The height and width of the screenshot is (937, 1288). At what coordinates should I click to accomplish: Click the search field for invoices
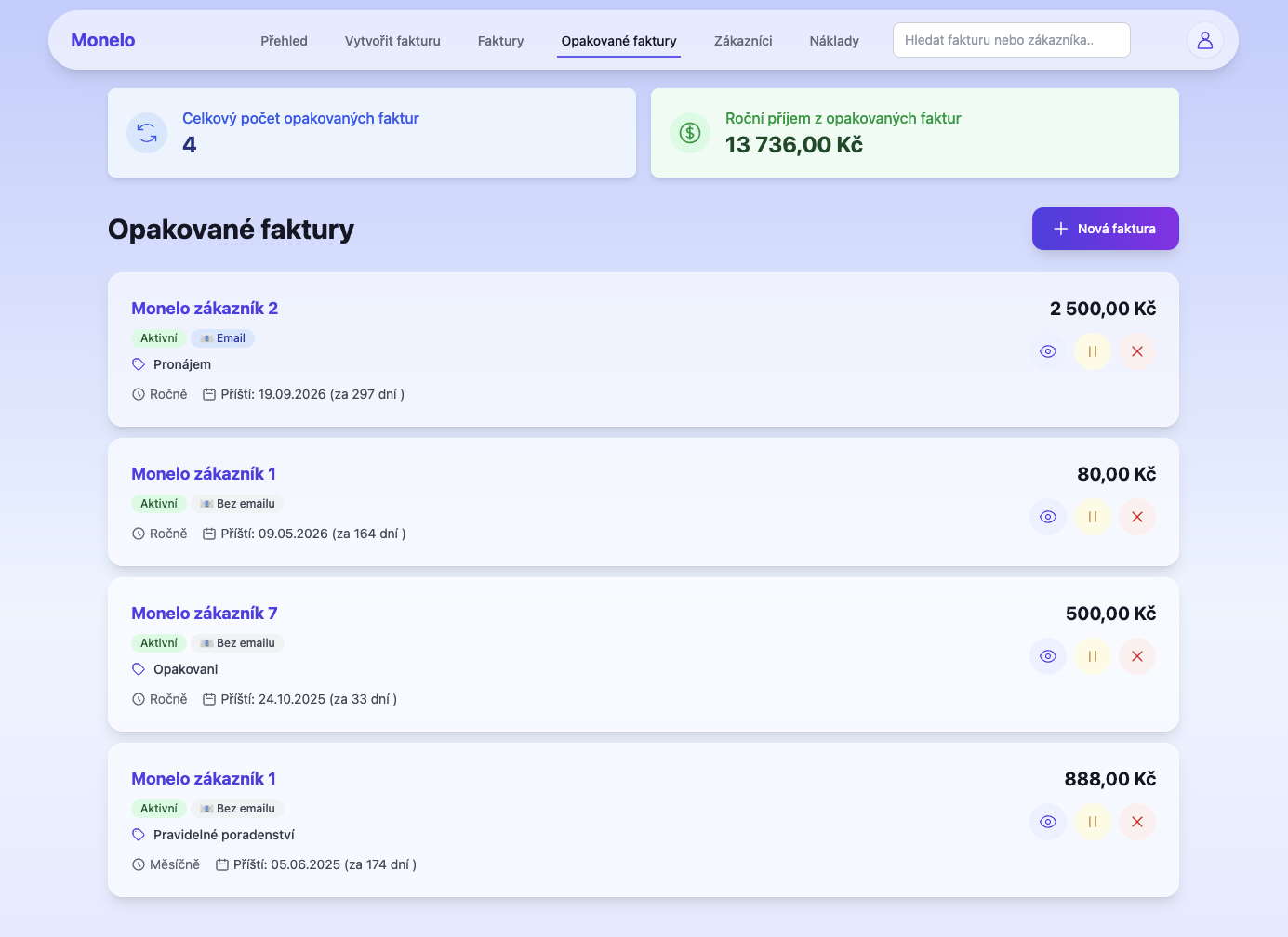click(x=1011, y=40)
